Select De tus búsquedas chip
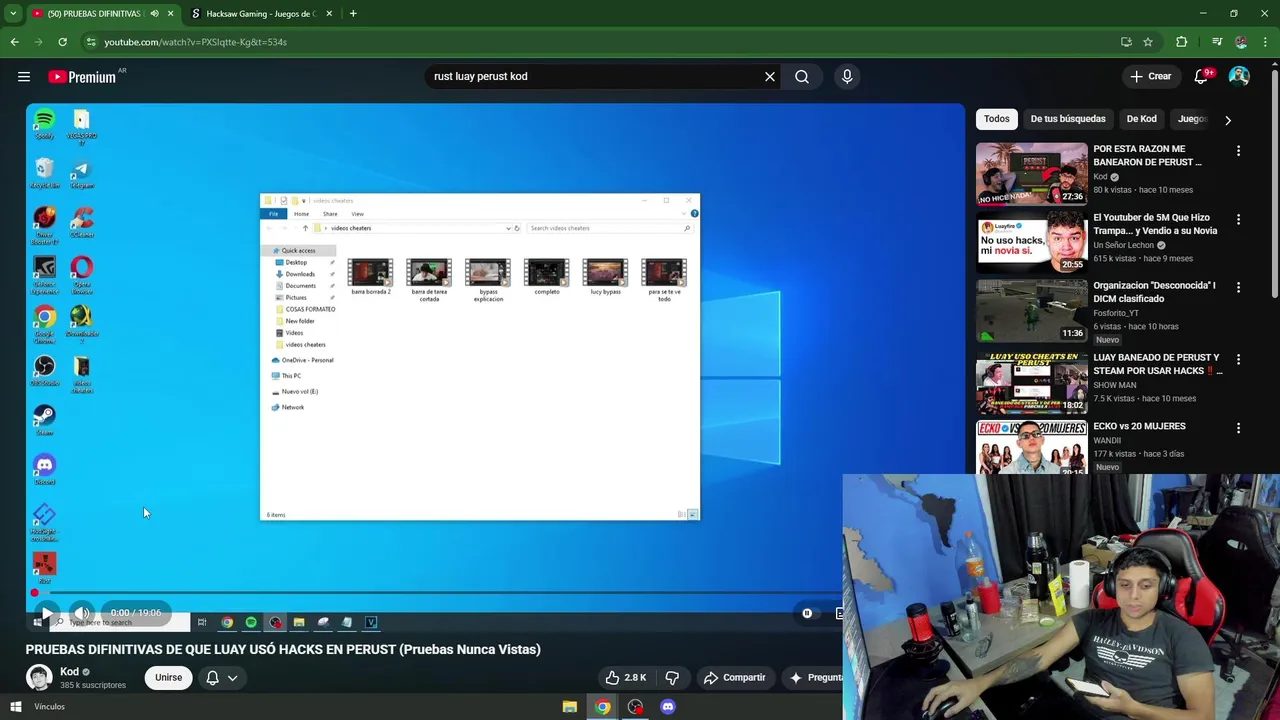The height and width of the screenshot is (720, 1280). 1068,118
